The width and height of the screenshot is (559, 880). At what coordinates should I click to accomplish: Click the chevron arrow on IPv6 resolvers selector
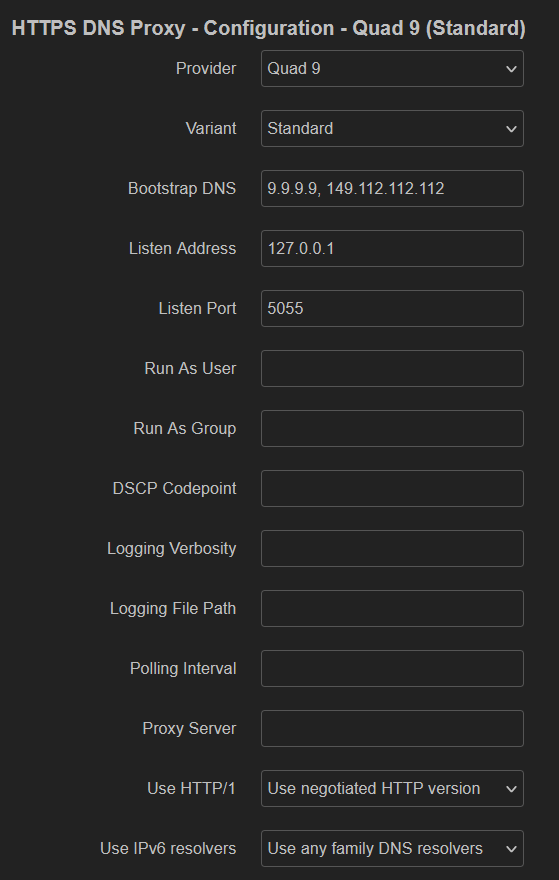point(511,849)
